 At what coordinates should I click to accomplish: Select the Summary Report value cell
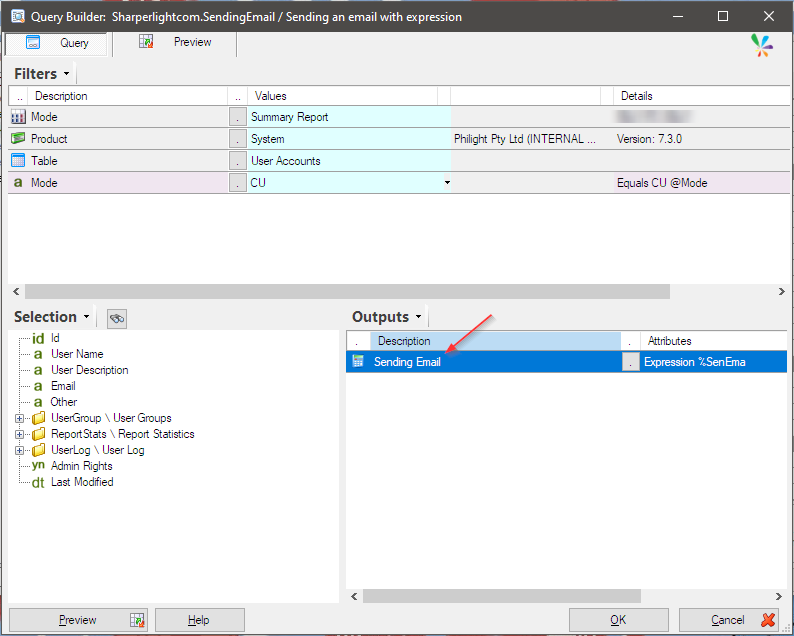click(x=349, y=117)
